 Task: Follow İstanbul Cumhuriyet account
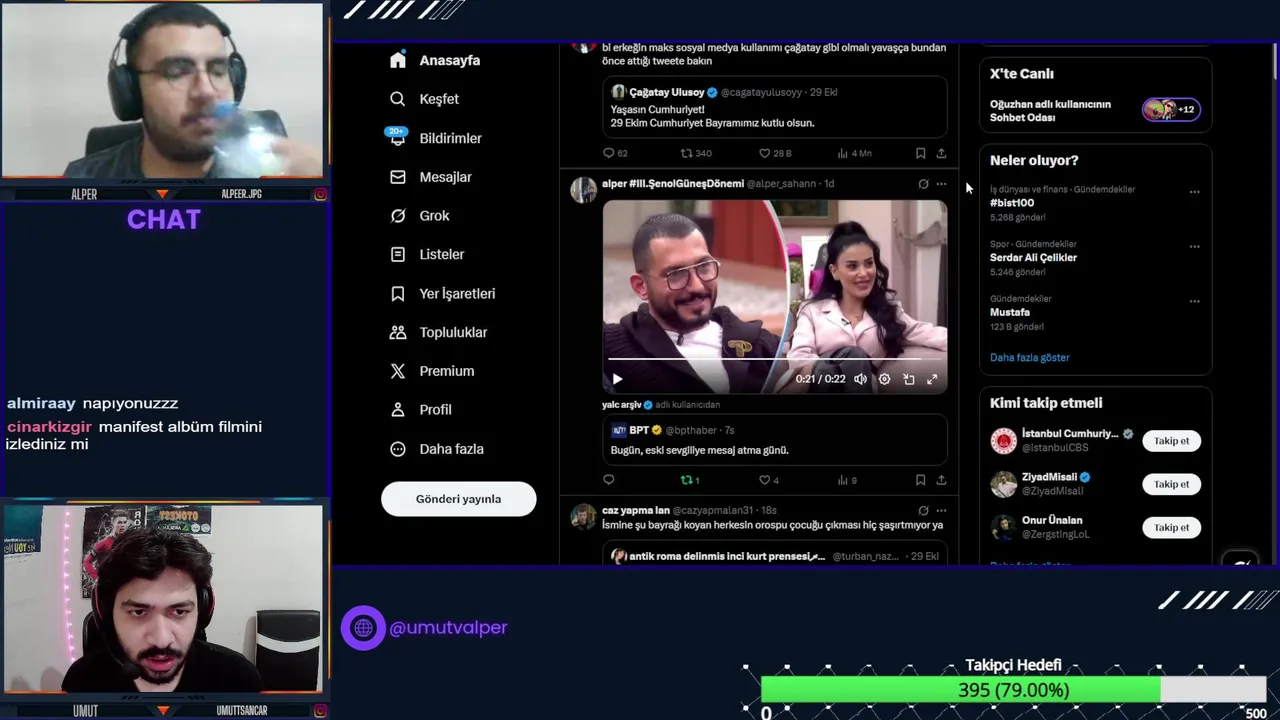coord(1171,441)
